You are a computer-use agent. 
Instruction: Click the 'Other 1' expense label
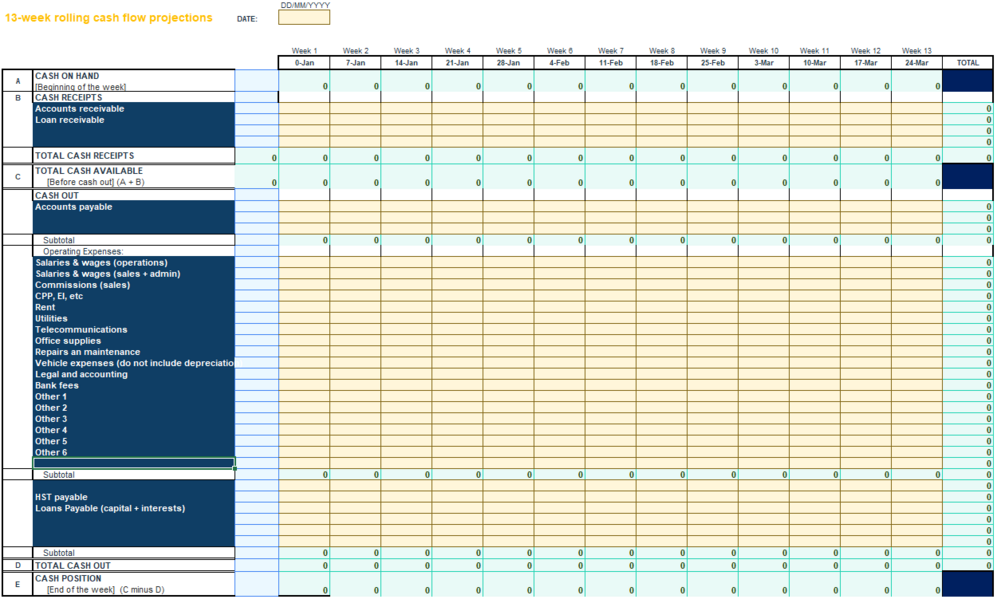click(x=51, y=397)
